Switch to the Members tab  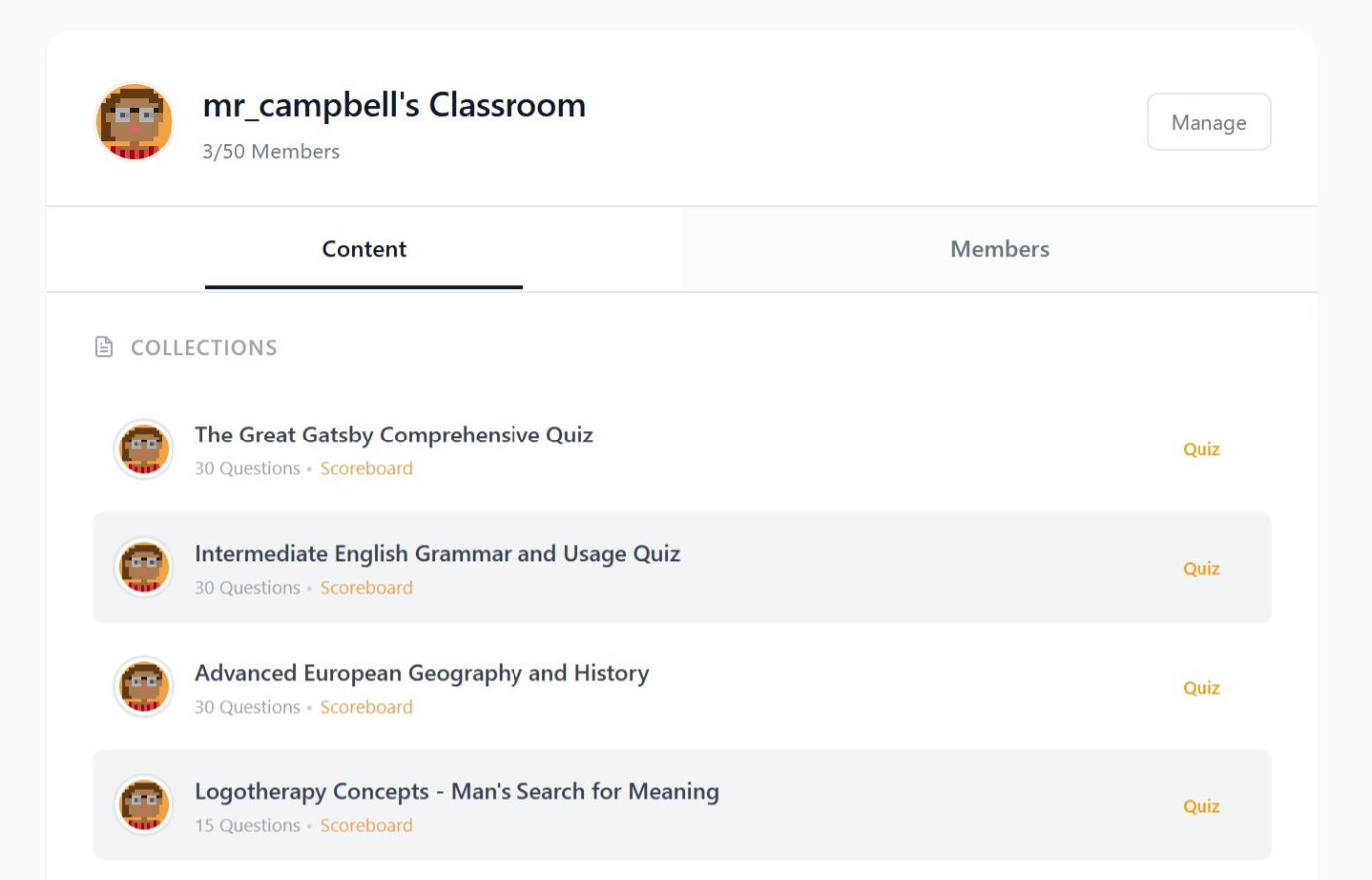click(x=1000, y=248)
